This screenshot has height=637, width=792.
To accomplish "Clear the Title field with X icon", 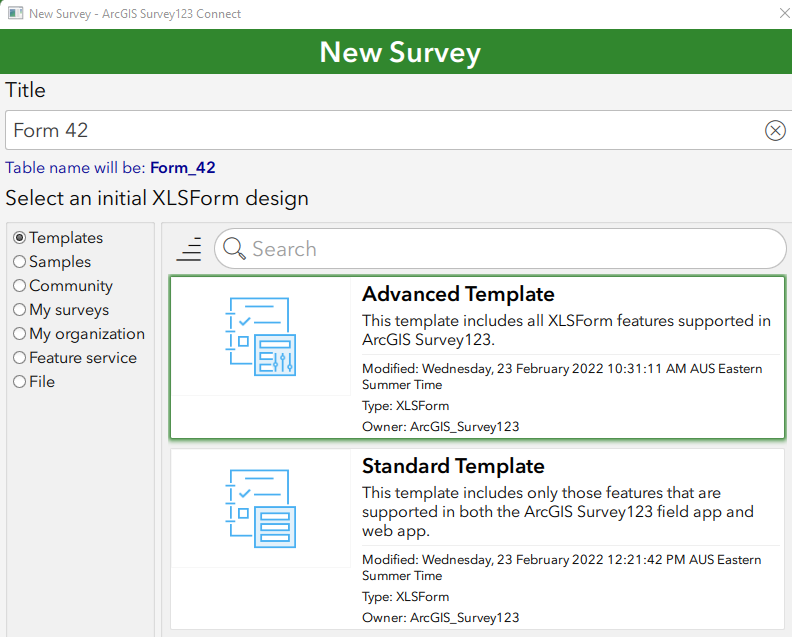I will click(x=775, y=130).
